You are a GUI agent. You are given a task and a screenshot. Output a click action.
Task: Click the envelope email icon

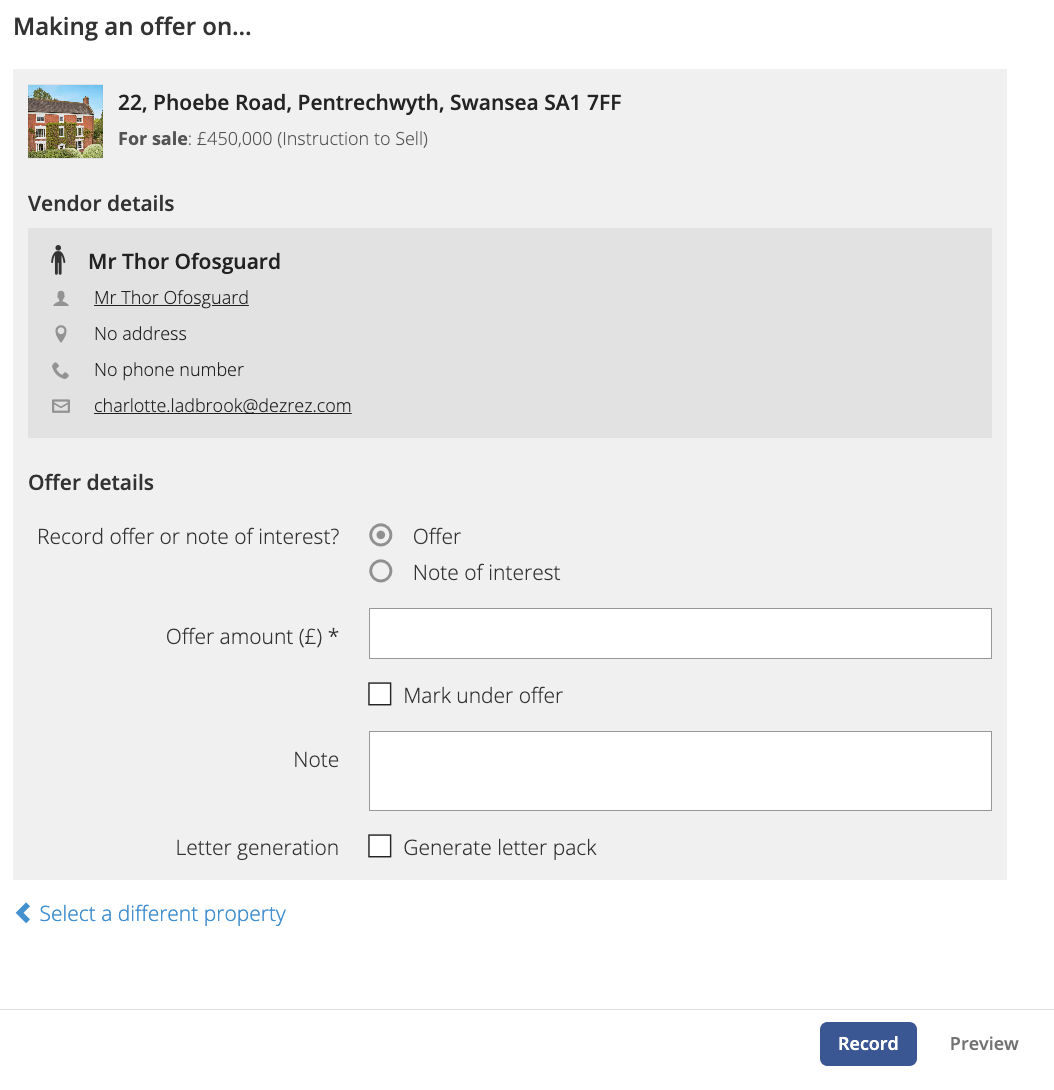pyautogui.click(x=61, y=406)
